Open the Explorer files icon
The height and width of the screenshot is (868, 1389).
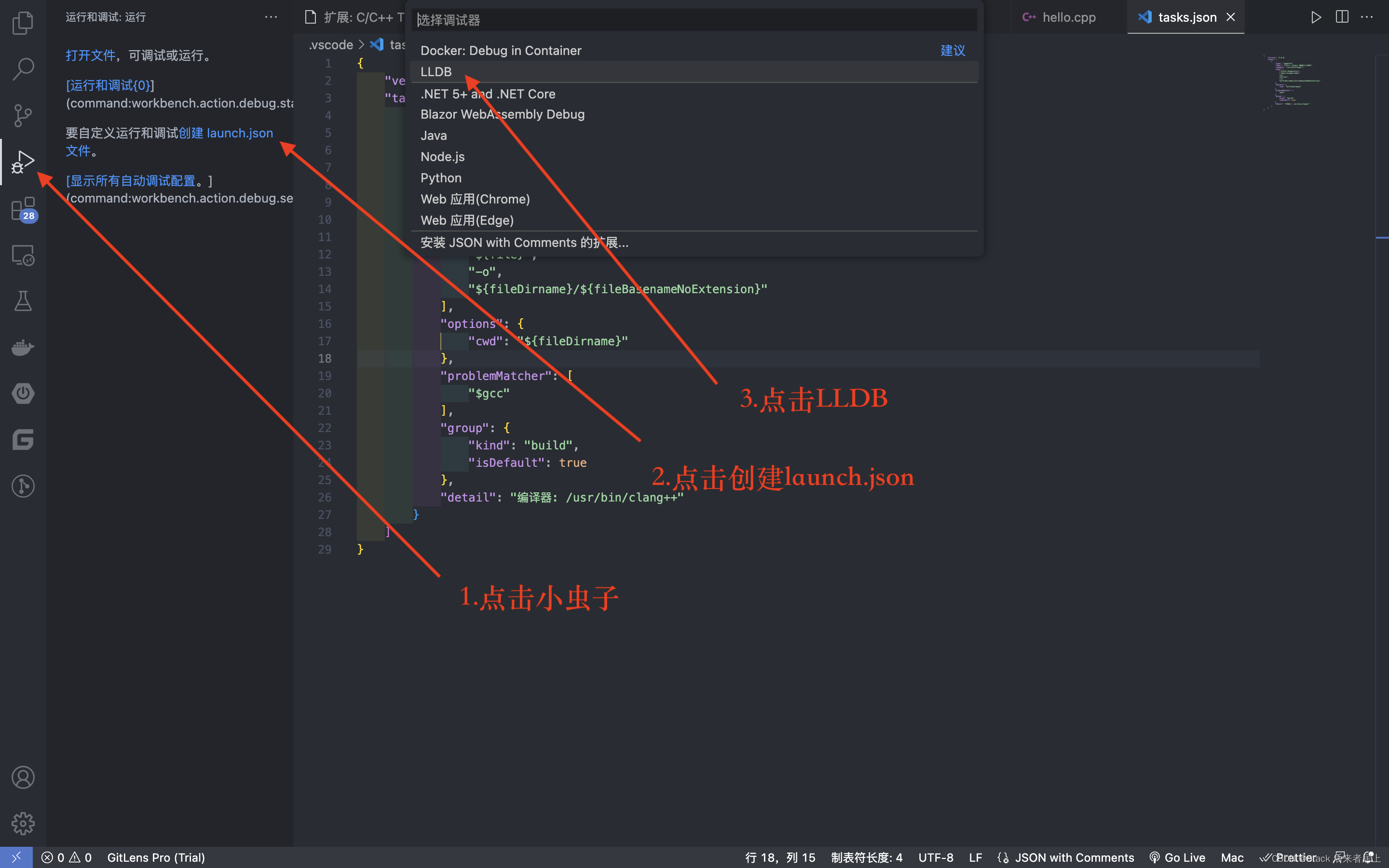[23, 23]
